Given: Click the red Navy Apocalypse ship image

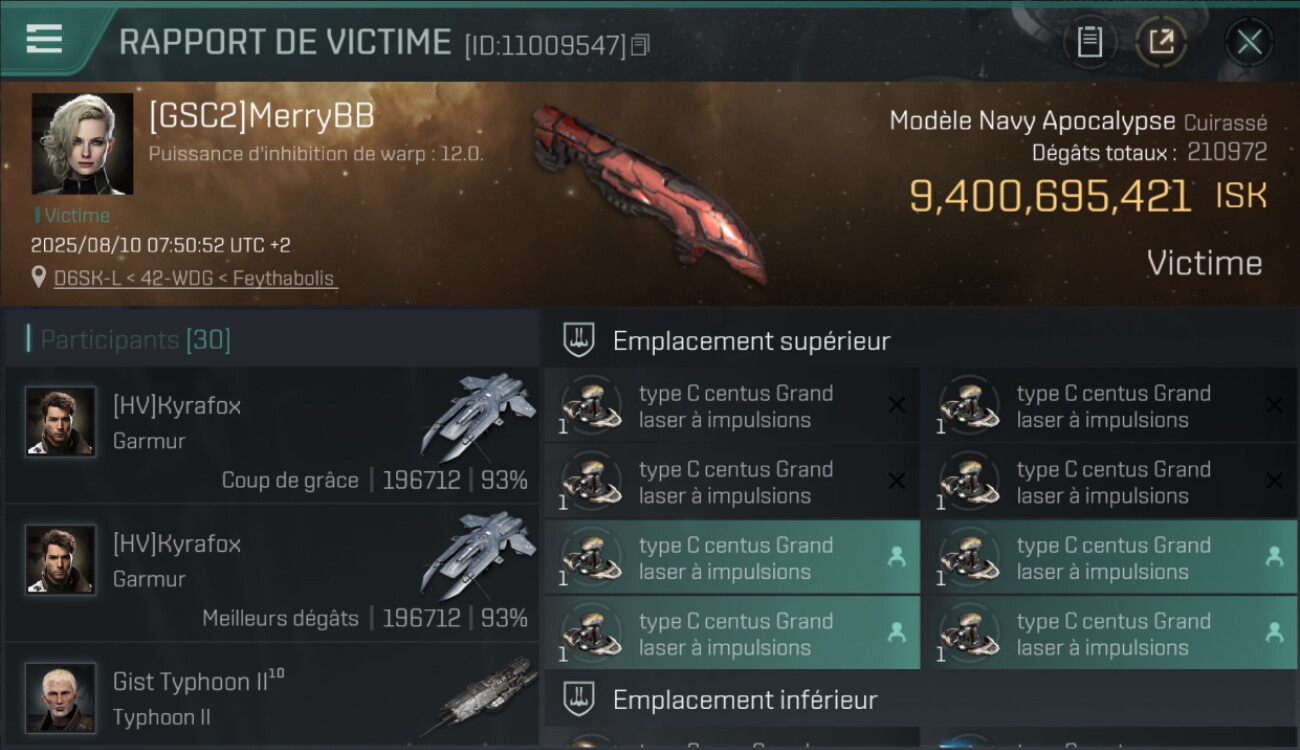Looking at the screenshot, I should click(648, 190).
